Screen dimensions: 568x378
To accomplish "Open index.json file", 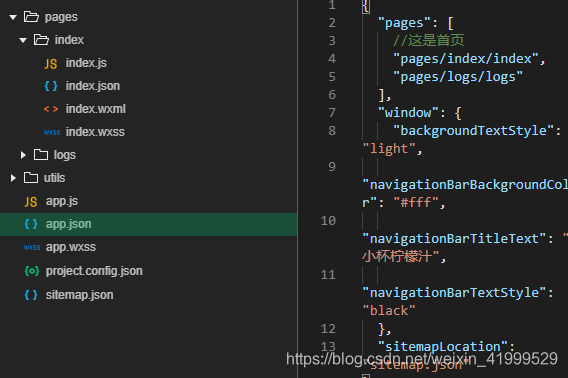I will click(x=93, y=86).
